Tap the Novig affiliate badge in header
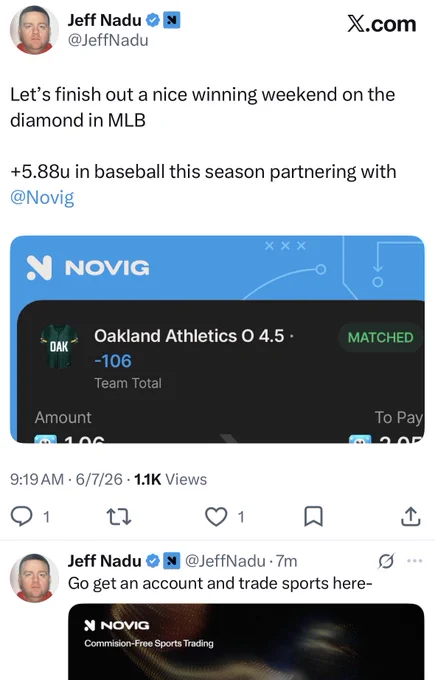 pyautogui.click(x=172, y=20)
